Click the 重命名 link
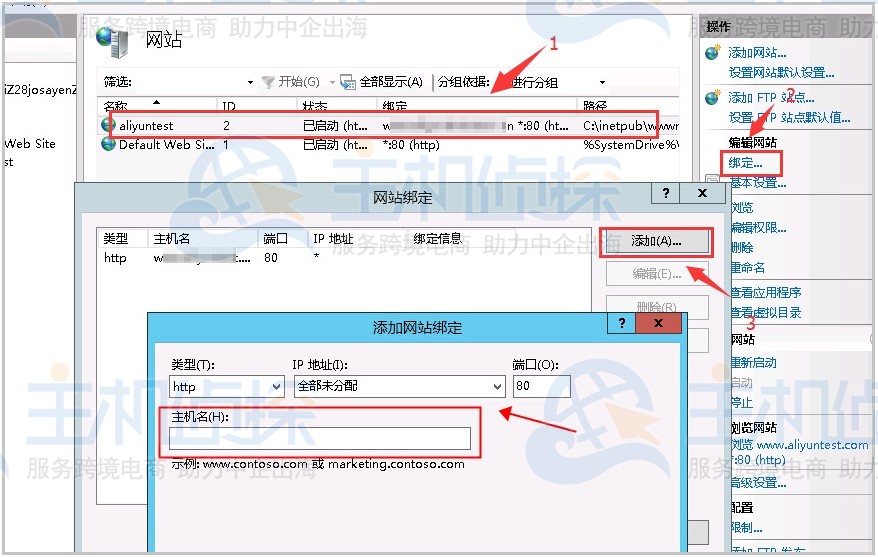The image size is (878, 557). (748, 268)
